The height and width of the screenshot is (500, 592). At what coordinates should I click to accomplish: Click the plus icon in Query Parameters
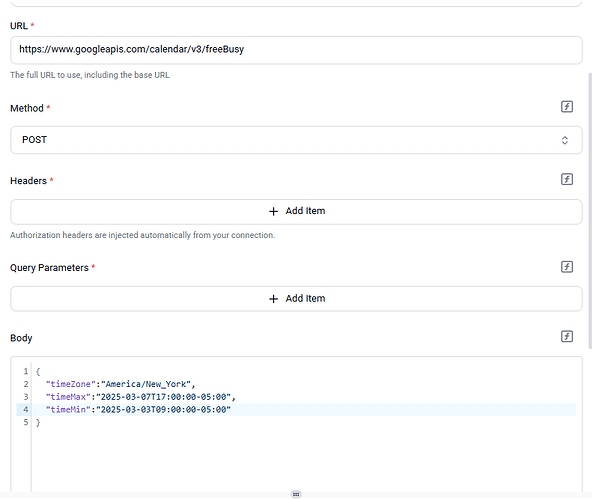coord(273,299)
